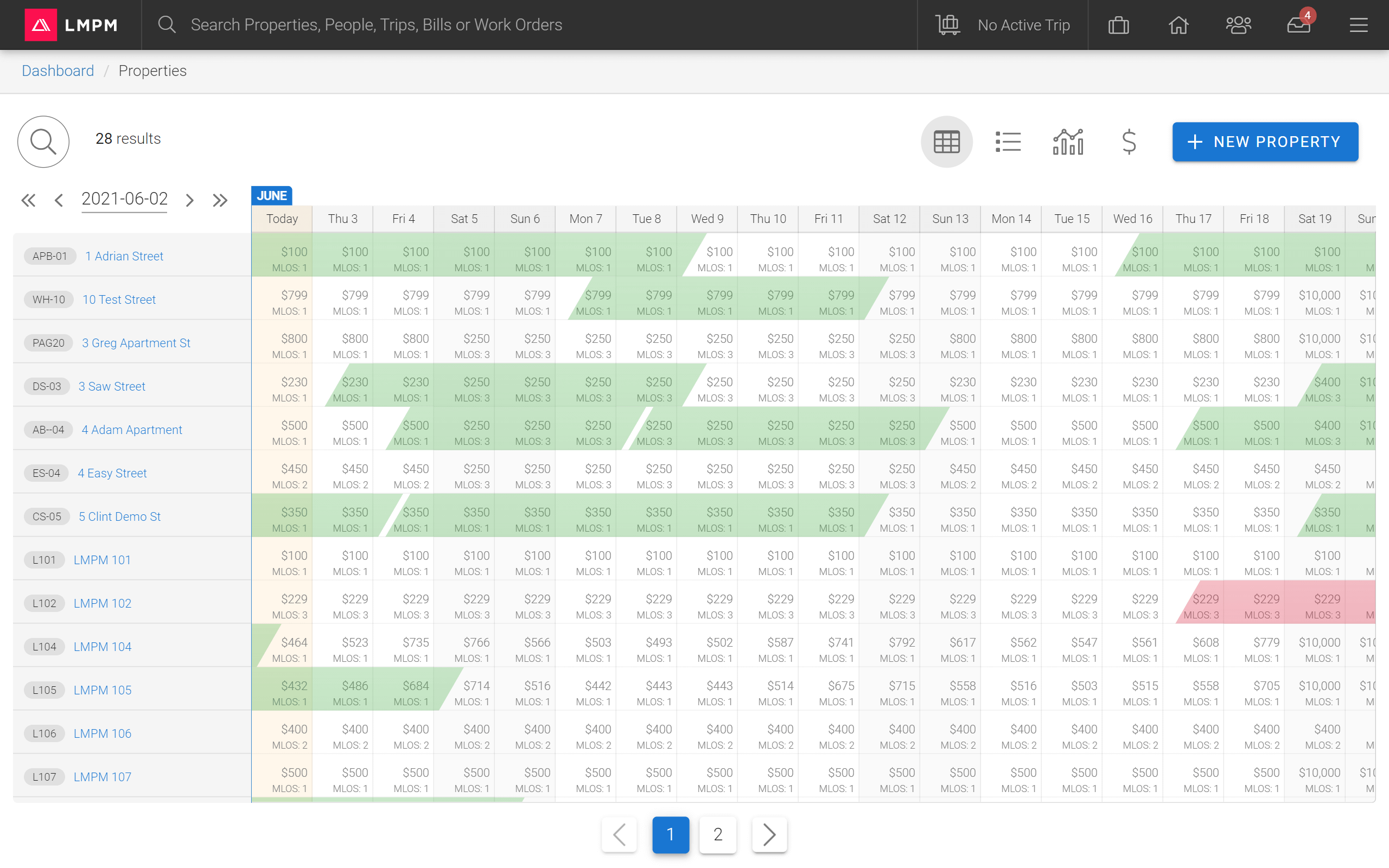Select the Sat 12 column header
The height and width of the screenshot is (868, 1389).
click(889, 219)
